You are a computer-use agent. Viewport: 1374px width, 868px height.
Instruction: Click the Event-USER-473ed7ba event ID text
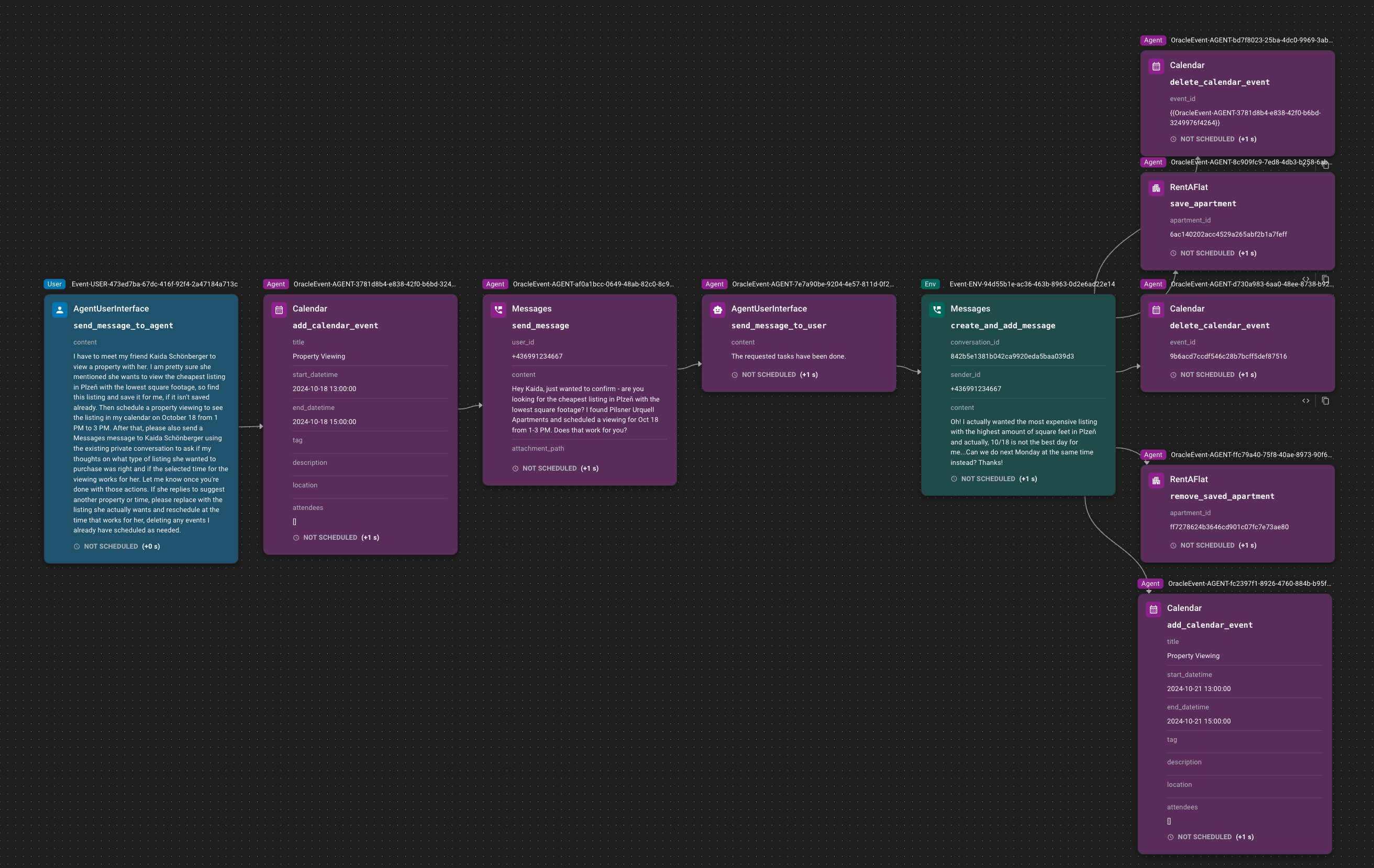[x=154, y=284]
